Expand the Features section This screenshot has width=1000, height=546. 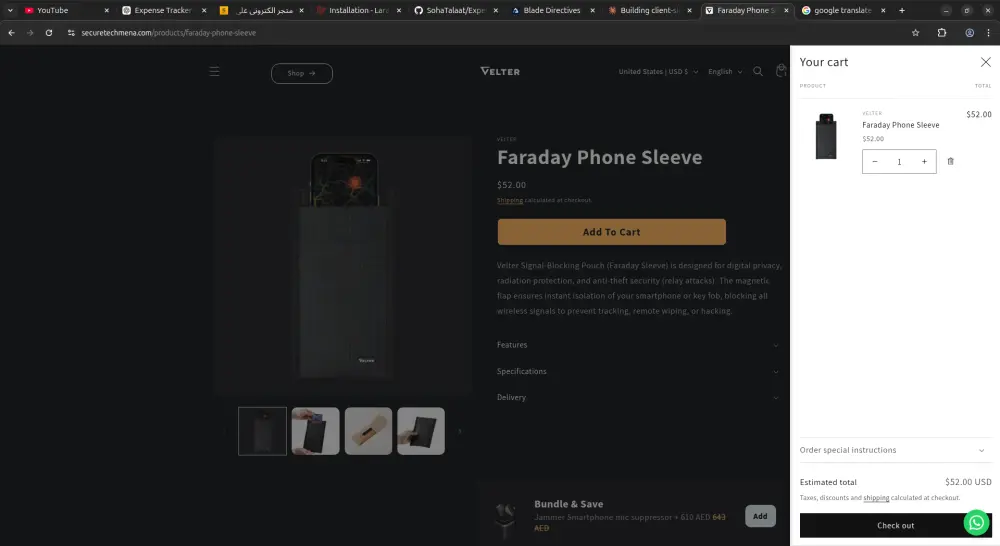[638, 345]
